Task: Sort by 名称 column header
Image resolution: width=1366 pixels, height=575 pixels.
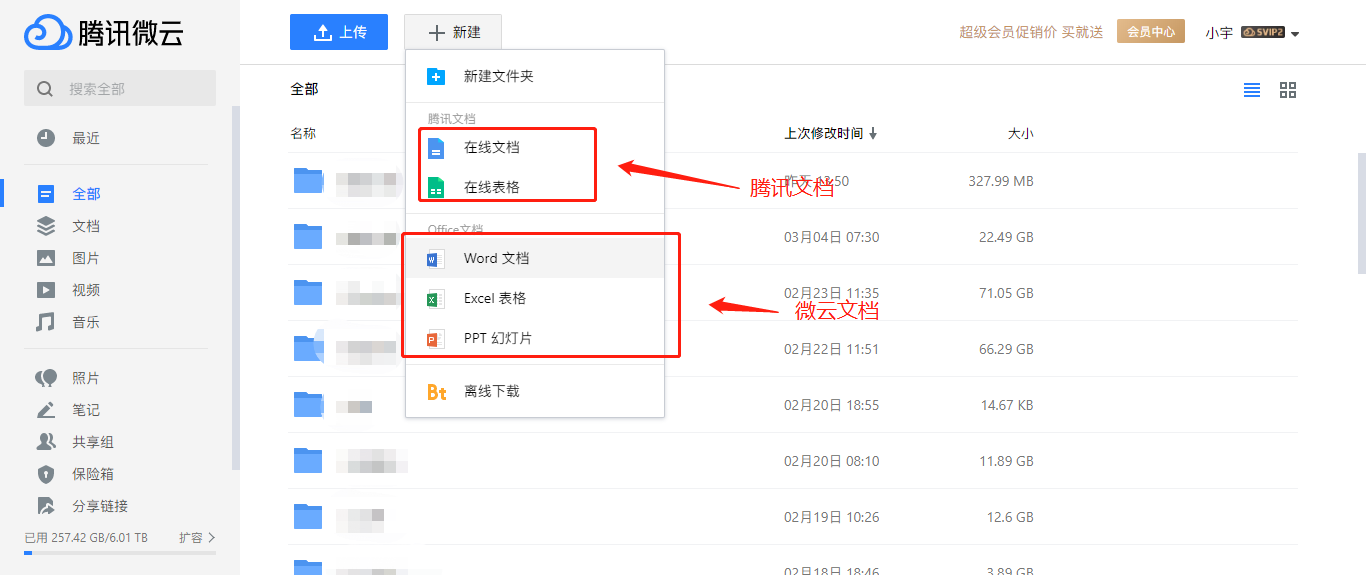Action: [x=303, y=134]
